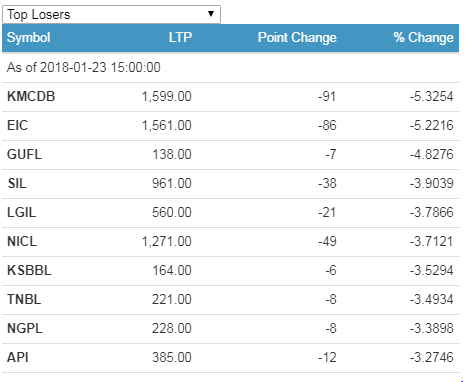
Task: Click the KMCDB LTP value 1,599.00
Action: [x=167, y=97]
